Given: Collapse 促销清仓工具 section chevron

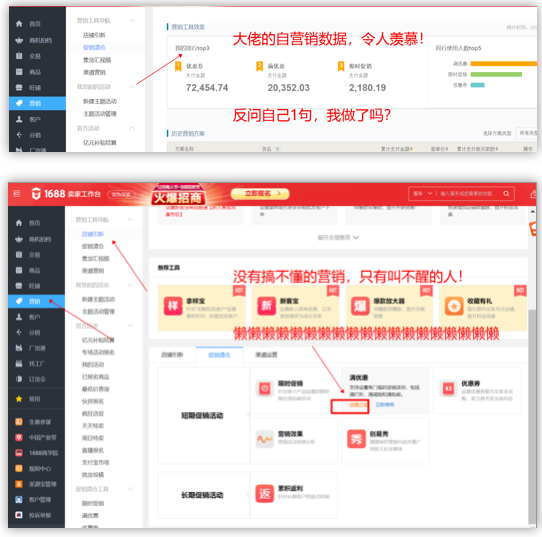Looking at the screenshot, I should [130, 489].
